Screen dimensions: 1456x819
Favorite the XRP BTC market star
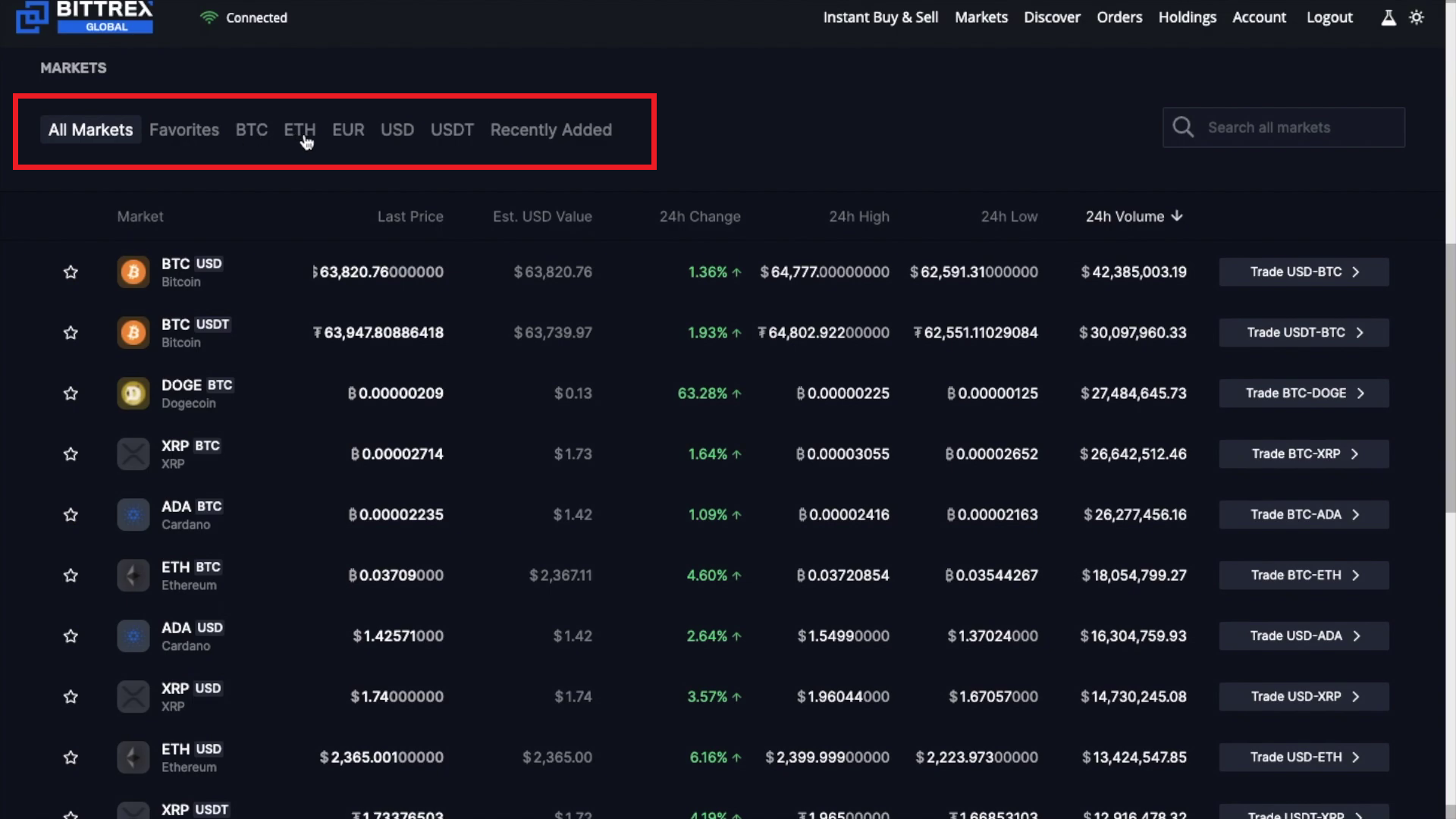(71, 453)
